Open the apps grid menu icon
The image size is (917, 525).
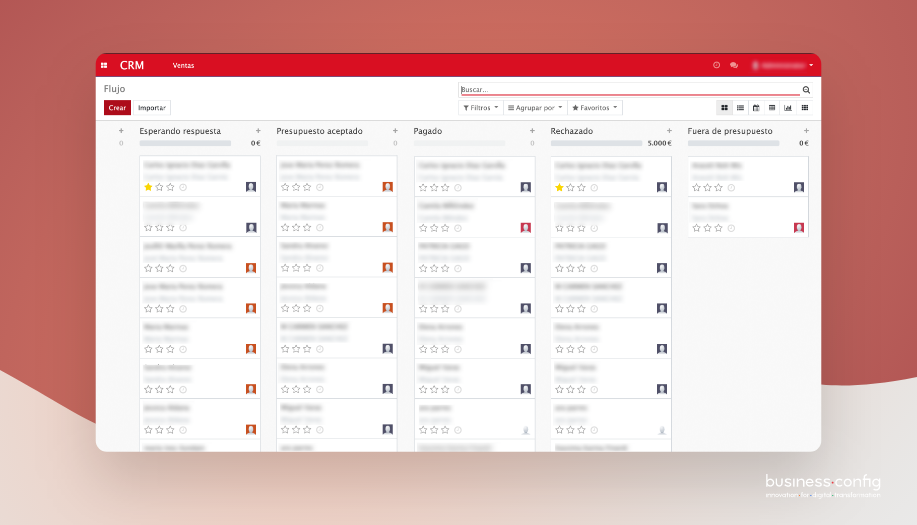104,65
